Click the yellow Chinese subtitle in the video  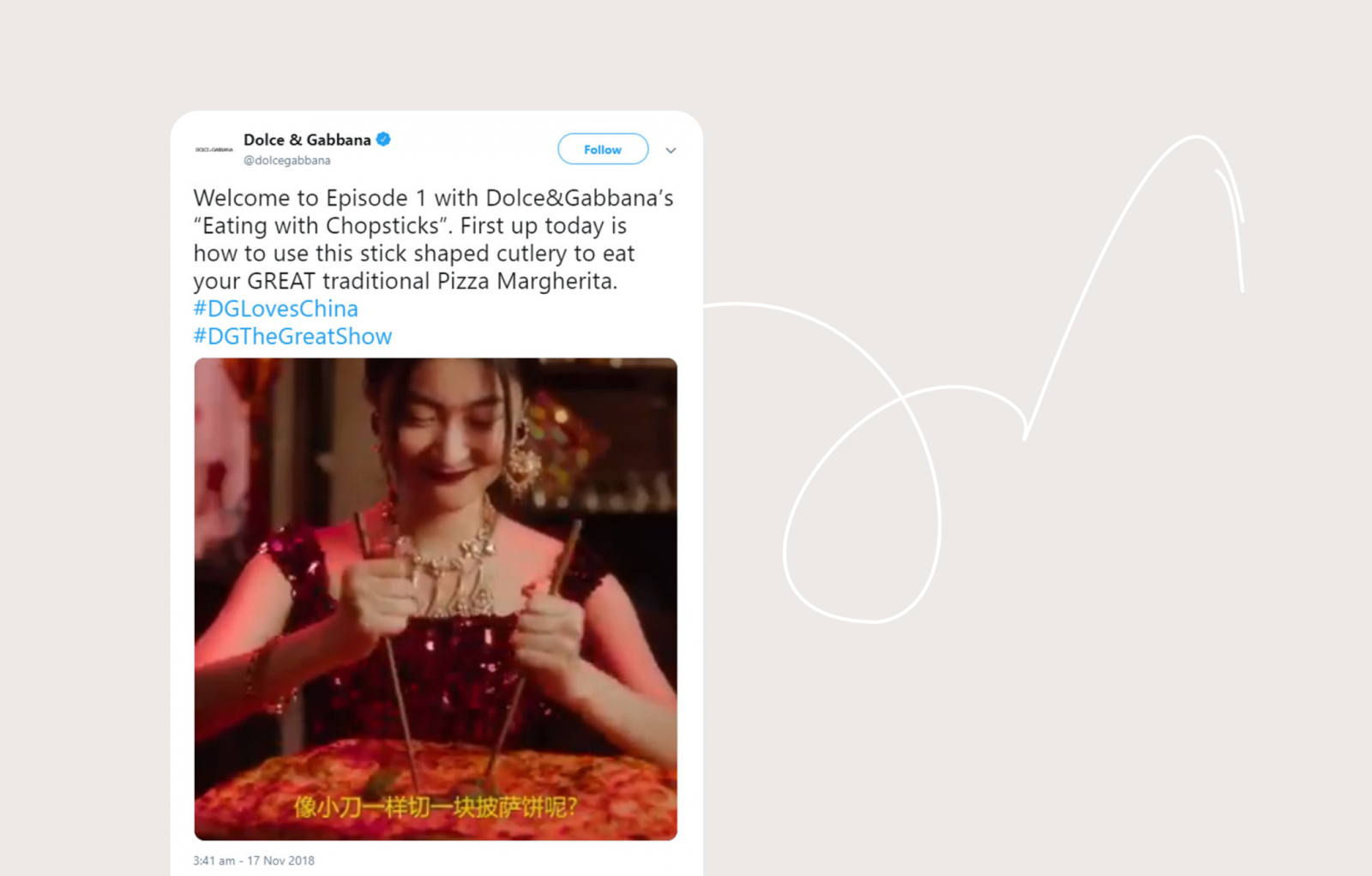(x=436, y=807)
